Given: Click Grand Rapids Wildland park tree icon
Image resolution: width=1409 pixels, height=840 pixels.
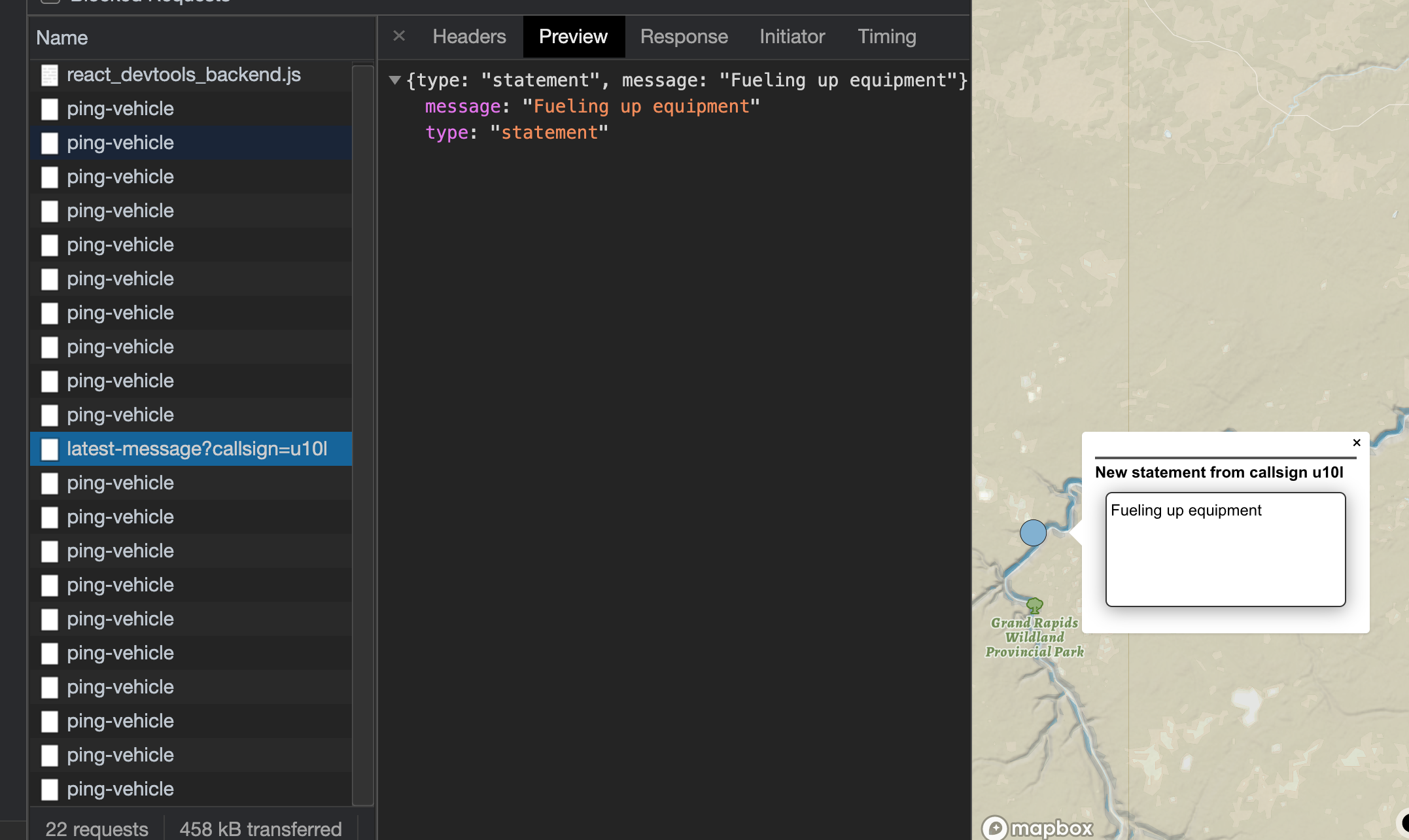Looking at the screenshot, I should (x=1034, y=605).
